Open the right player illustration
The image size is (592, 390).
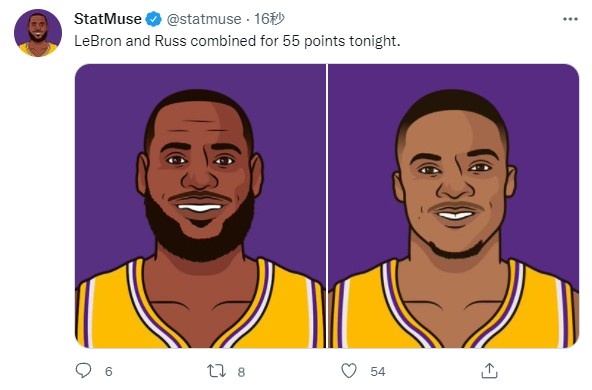tap(453, 206)
